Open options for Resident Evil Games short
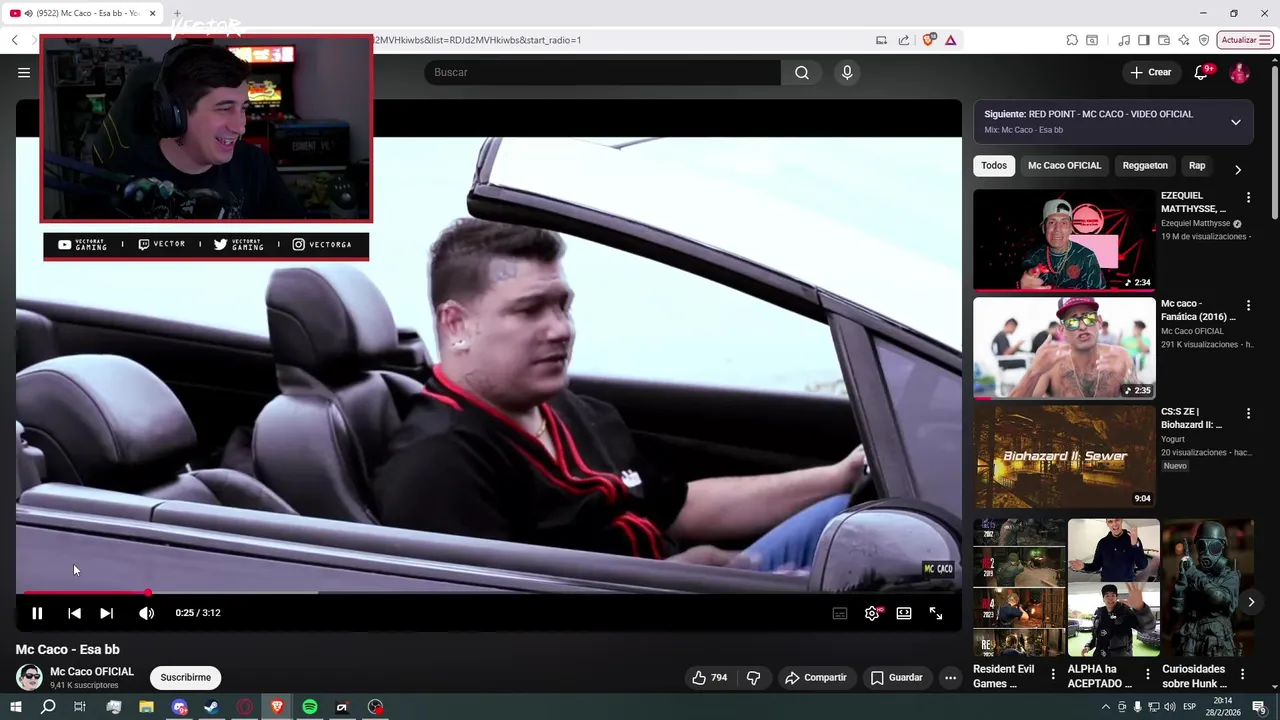Viewport: 1280px width, 720px height. (x=1052, y=675)
